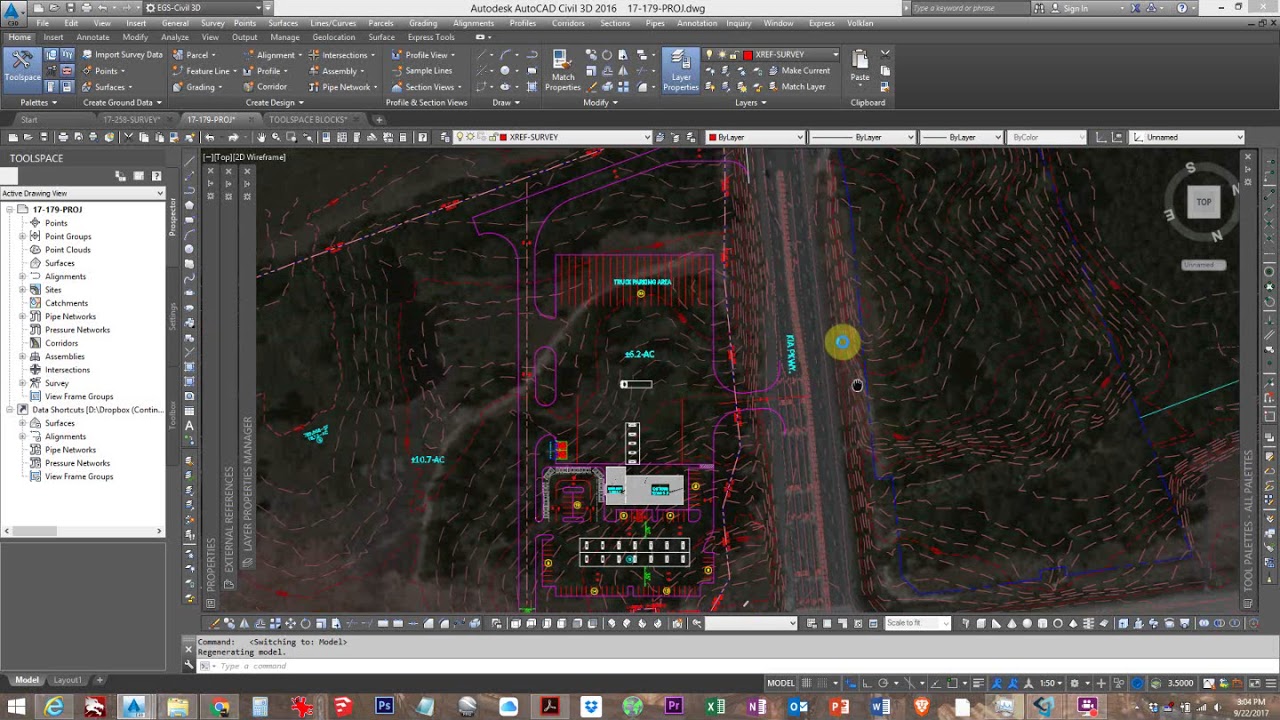Switch to the 17-258-SURVEY drawing tab

pyautogui.click(x=131, y=120)
